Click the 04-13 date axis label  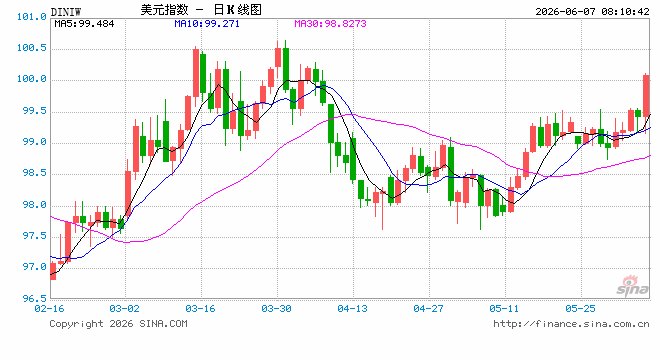click(x=352, y=309)
